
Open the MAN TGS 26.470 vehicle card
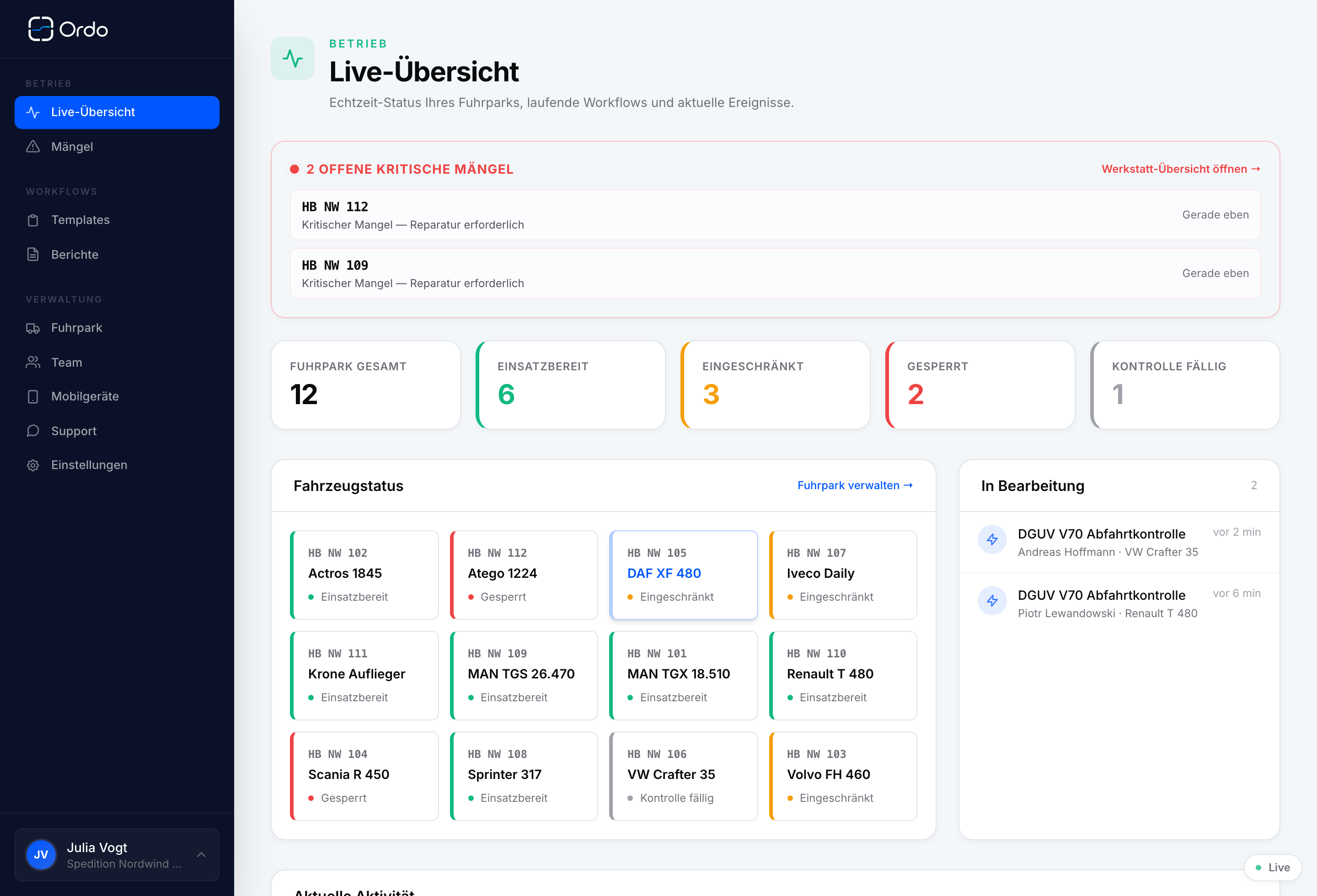pyautogui.click(x=524, y=676)
